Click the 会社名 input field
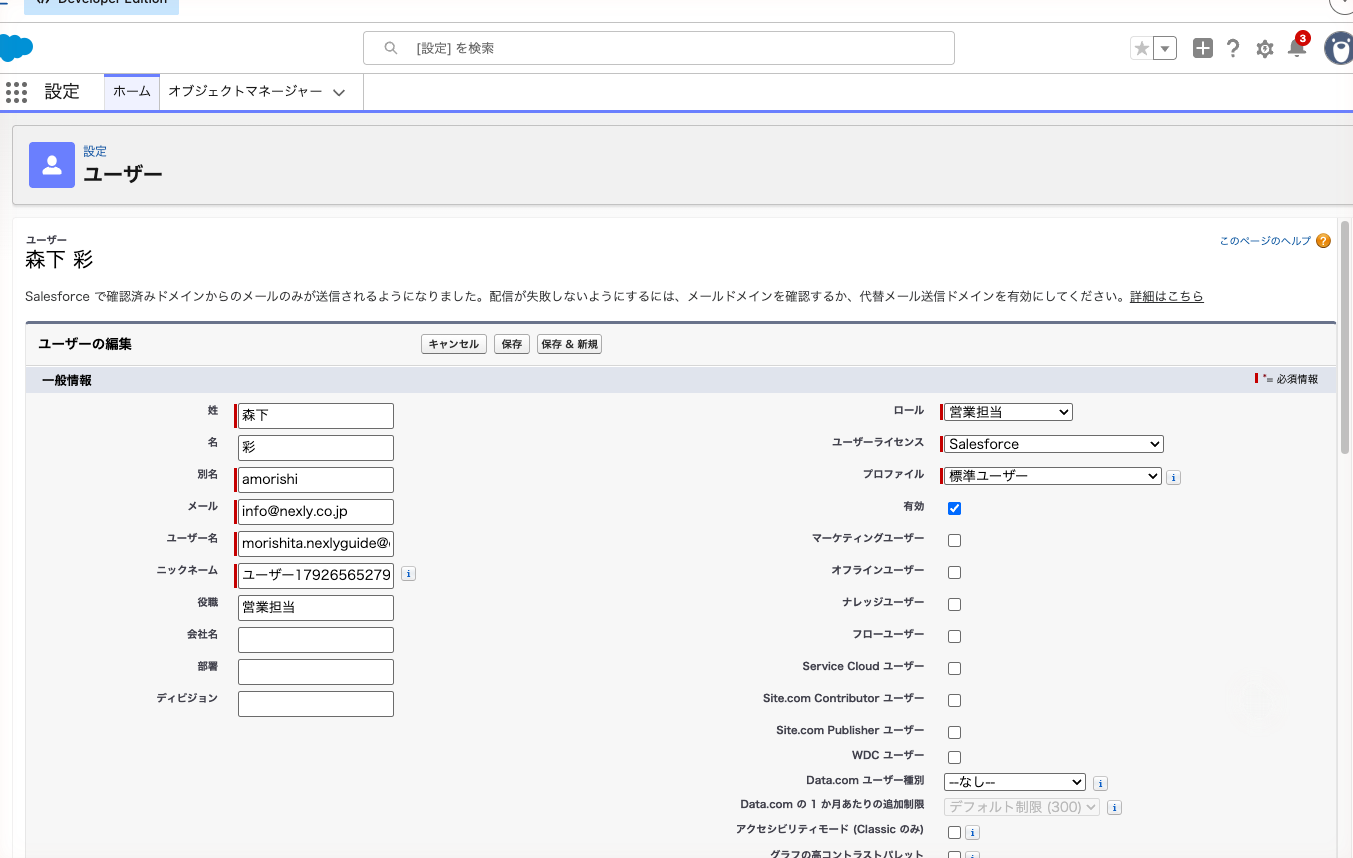This screenshot has height=858, width=1353. click(x=316, y=640)
